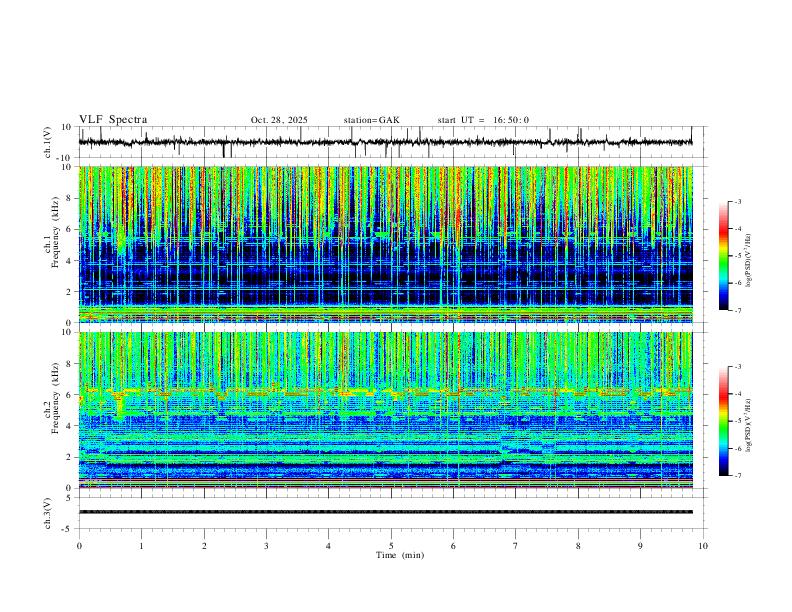
Task: Click the "start UT = 16:50:0" text
Action: coord(483,120)
